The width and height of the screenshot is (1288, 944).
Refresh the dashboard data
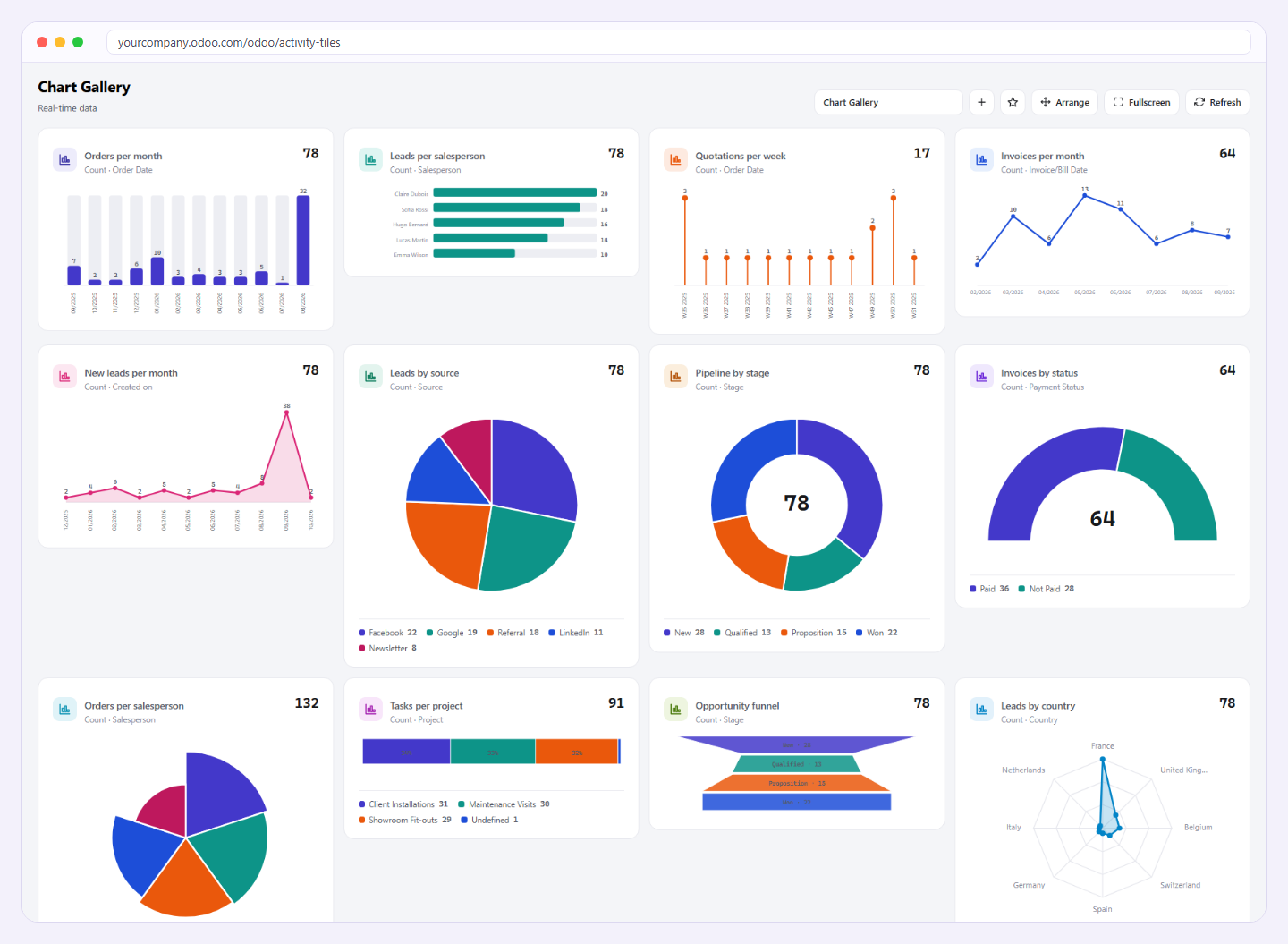tap(1217, 102)
